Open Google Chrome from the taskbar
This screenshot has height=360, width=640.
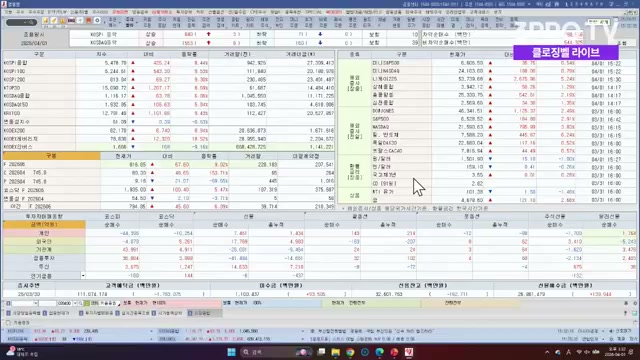point(350,352)
